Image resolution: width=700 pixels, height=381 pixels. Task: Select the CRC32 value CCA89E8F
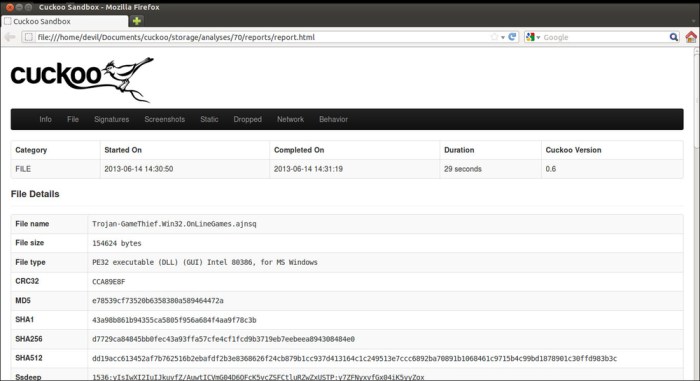point(108,281)
